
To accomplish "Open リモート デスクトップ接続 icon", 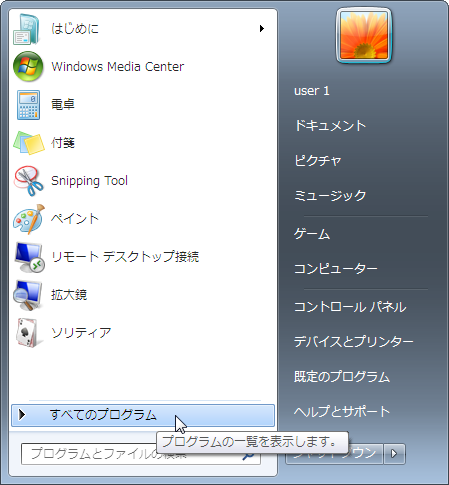I will tap(29, 257).
